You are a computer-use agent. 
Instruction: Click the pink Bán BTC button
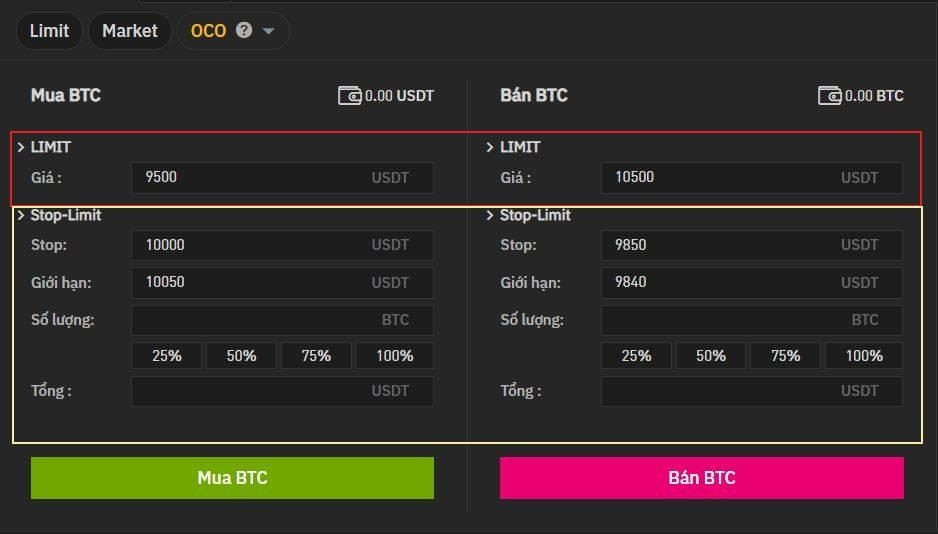[x=702, y=478]
